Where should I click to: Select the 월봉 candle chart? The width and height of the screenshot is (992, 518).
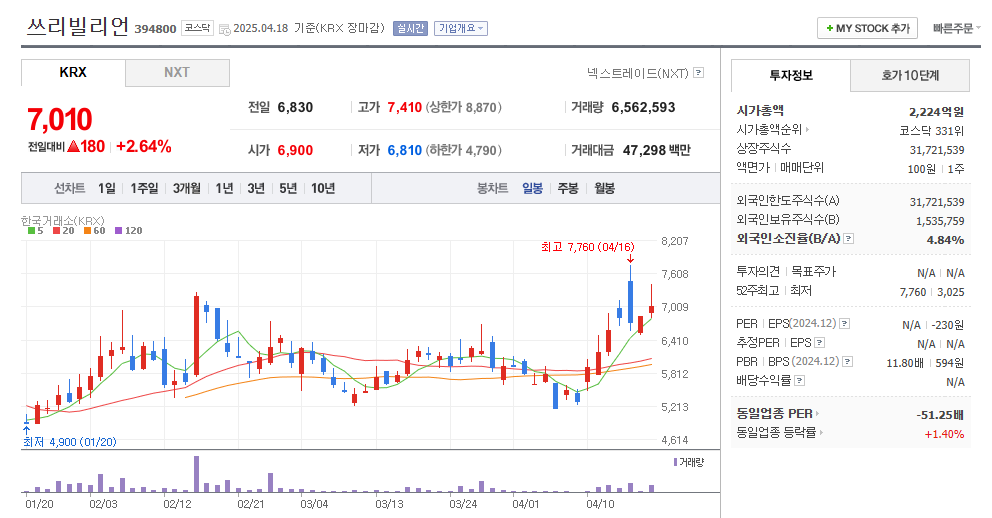pyautogui.click(x=604, y=188)
